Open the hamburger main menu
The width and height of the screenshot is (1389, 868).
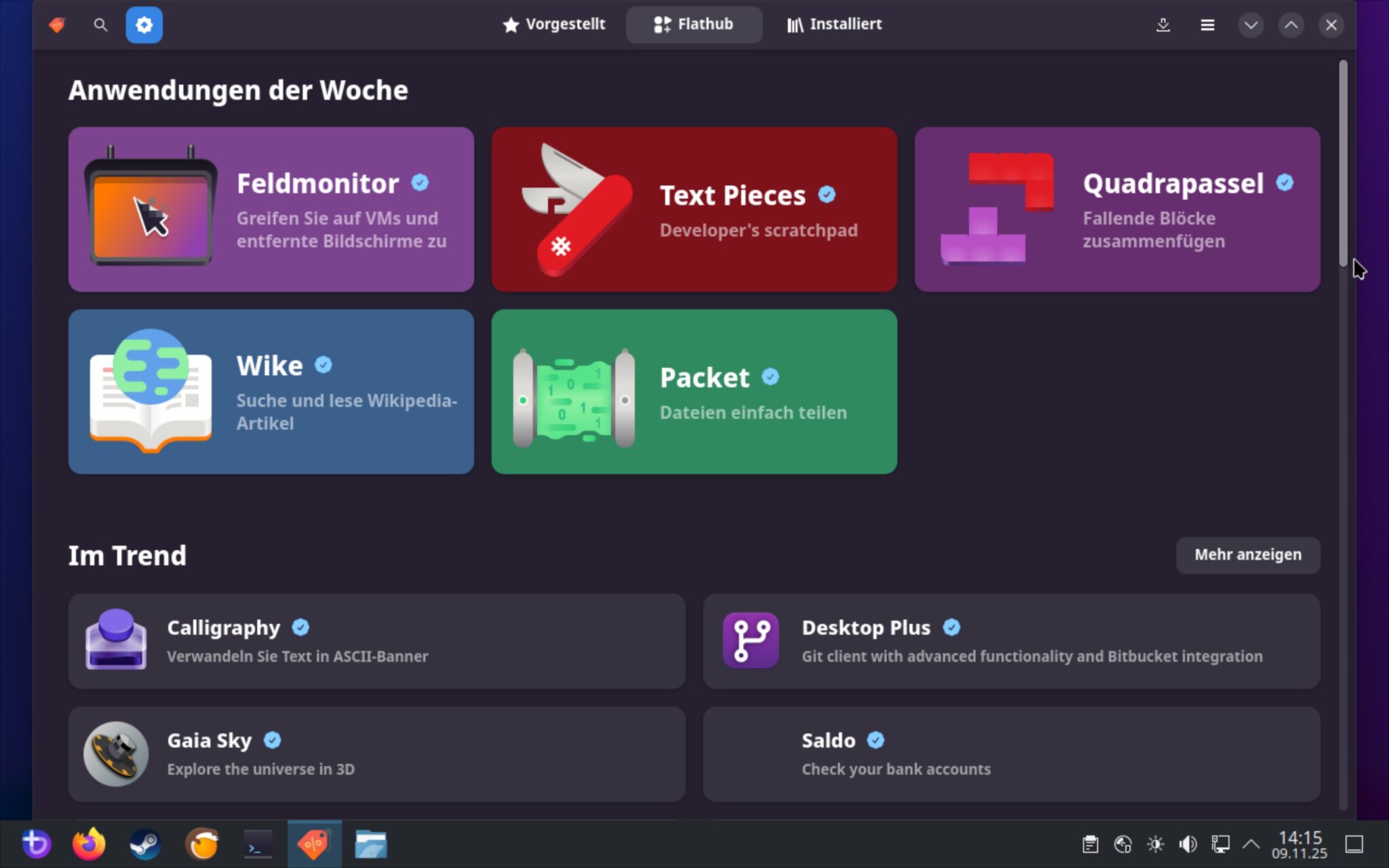(1207, 24)
